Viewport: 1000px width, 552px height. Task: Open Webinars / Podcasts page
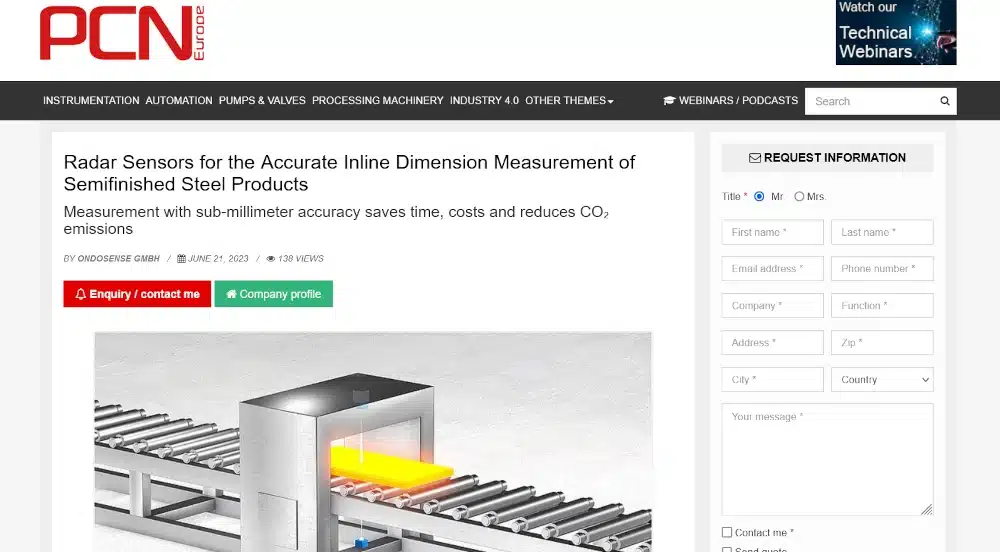[731, 101]
